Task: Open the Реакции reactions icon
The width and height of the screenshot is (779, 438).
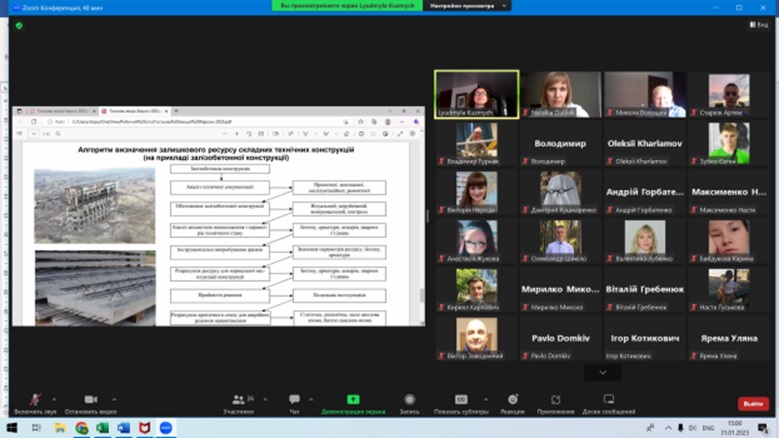Action: [x=512, y=400]
